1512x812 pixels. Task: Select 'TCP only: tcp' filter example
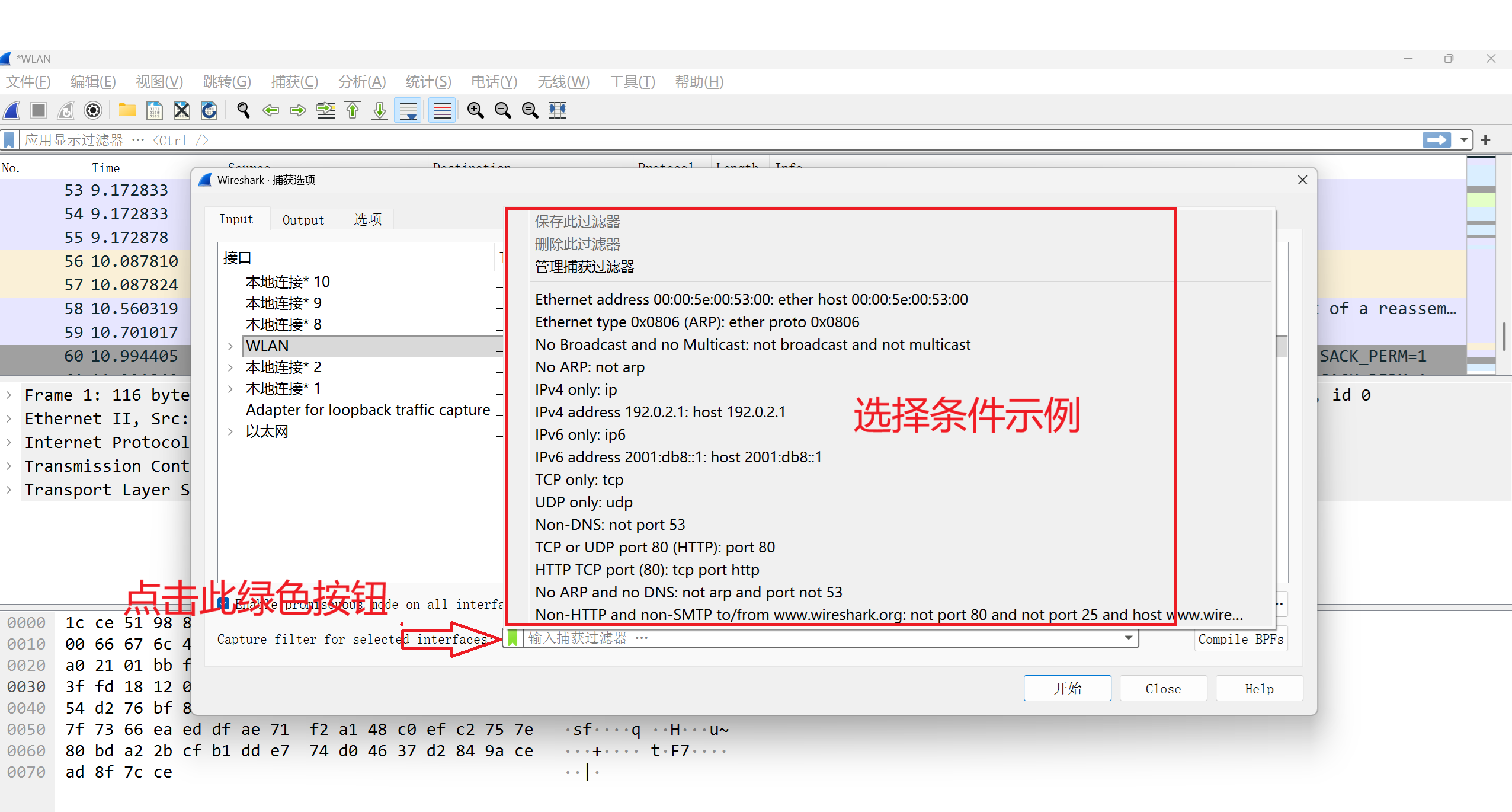pyautogui.click(x=579, y=479)
